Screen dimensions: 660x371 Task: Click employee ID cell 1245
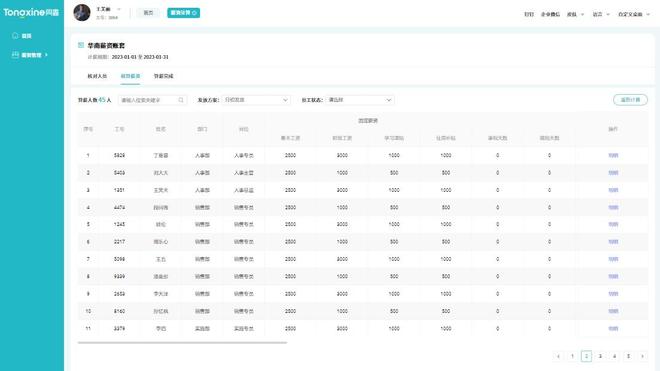click(x=119, y=224)
